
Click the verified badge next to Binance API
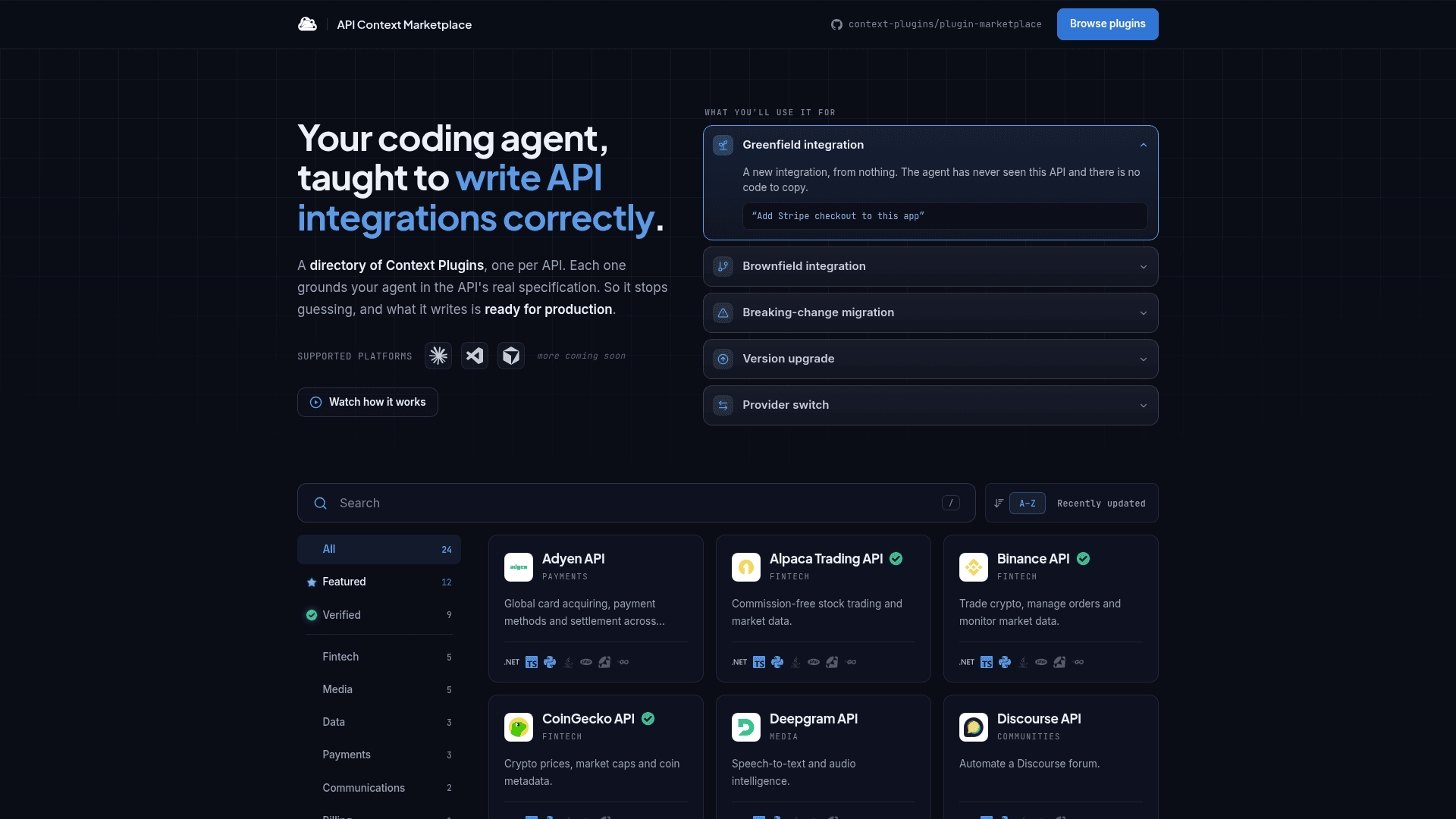(1084, 559)
